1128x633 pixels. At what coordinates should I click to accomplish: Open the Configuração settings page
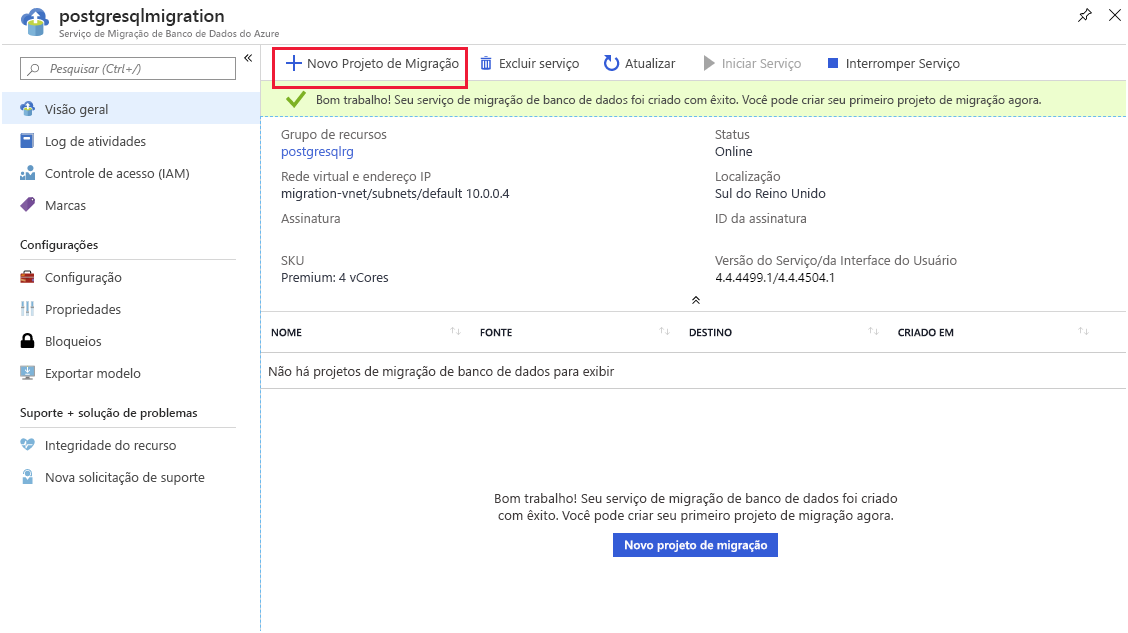(x=76, y=277)
